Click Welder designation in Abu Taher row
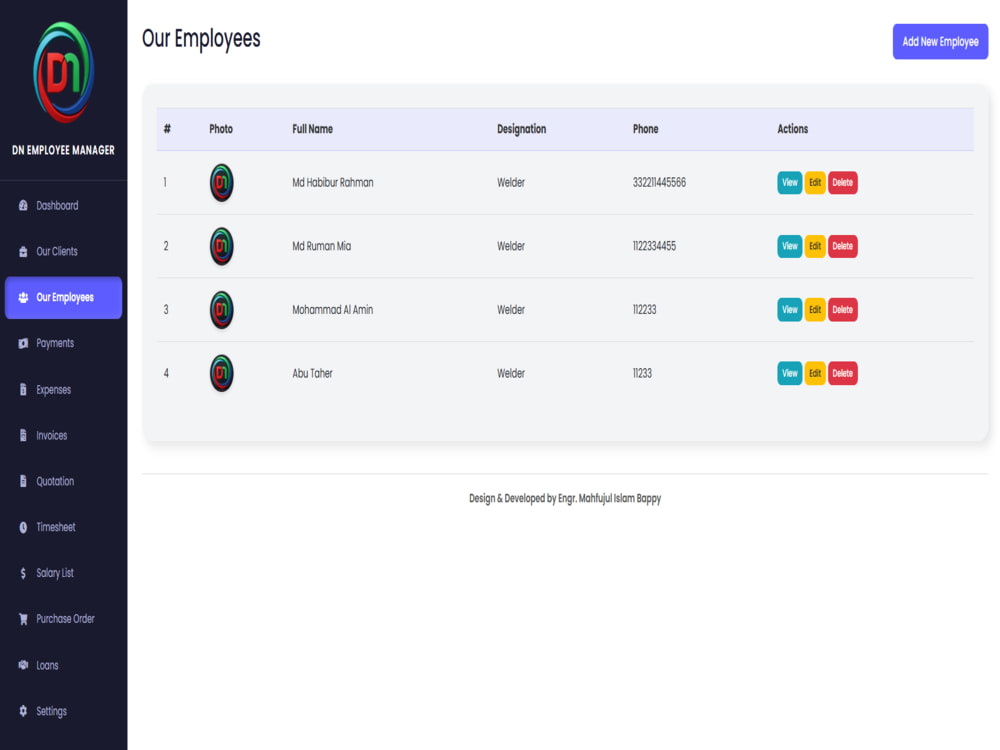This screenshot has width=1000, height=750. click(511, 373)
